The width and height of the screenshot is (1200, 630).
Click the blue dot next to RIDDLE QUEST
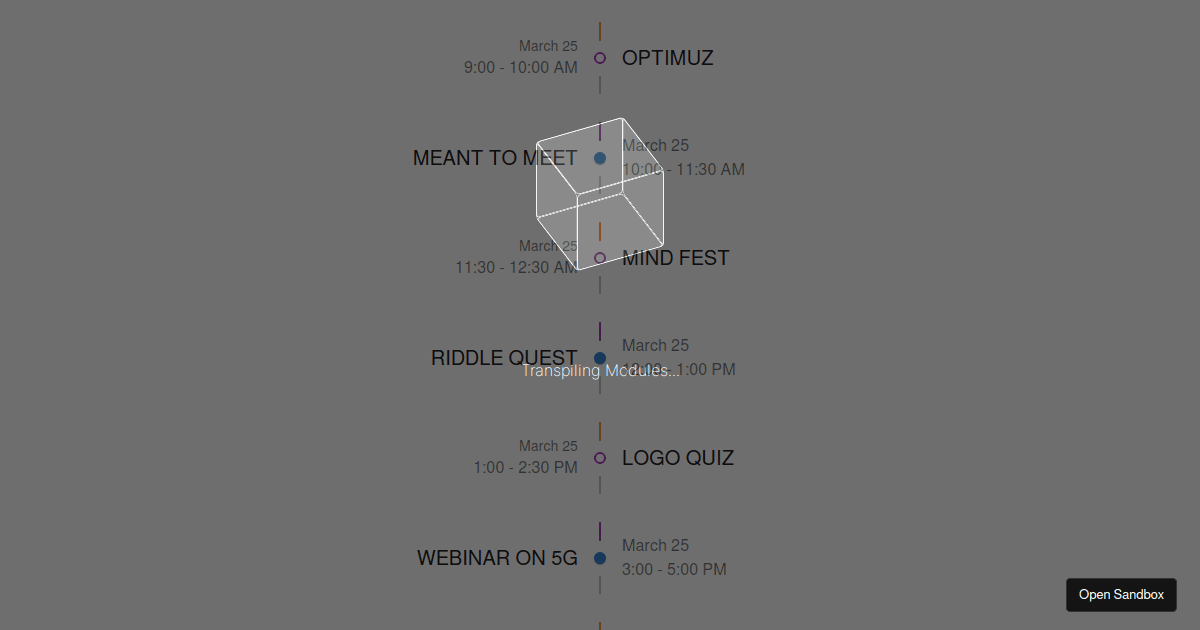[x=599, y=357]
